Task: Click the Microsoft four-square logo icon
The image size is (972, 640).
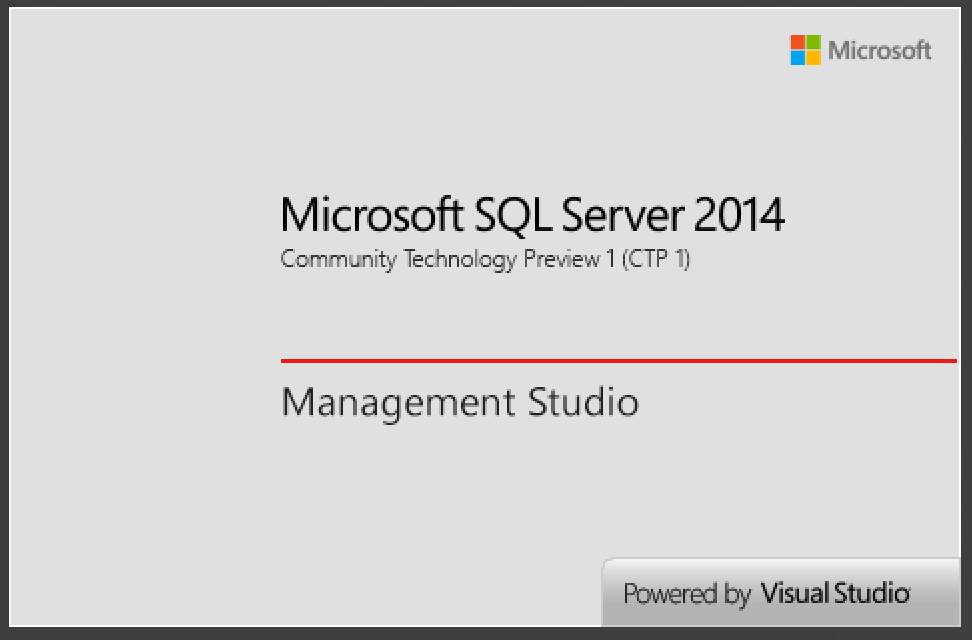Action: (x=804, y=49)
